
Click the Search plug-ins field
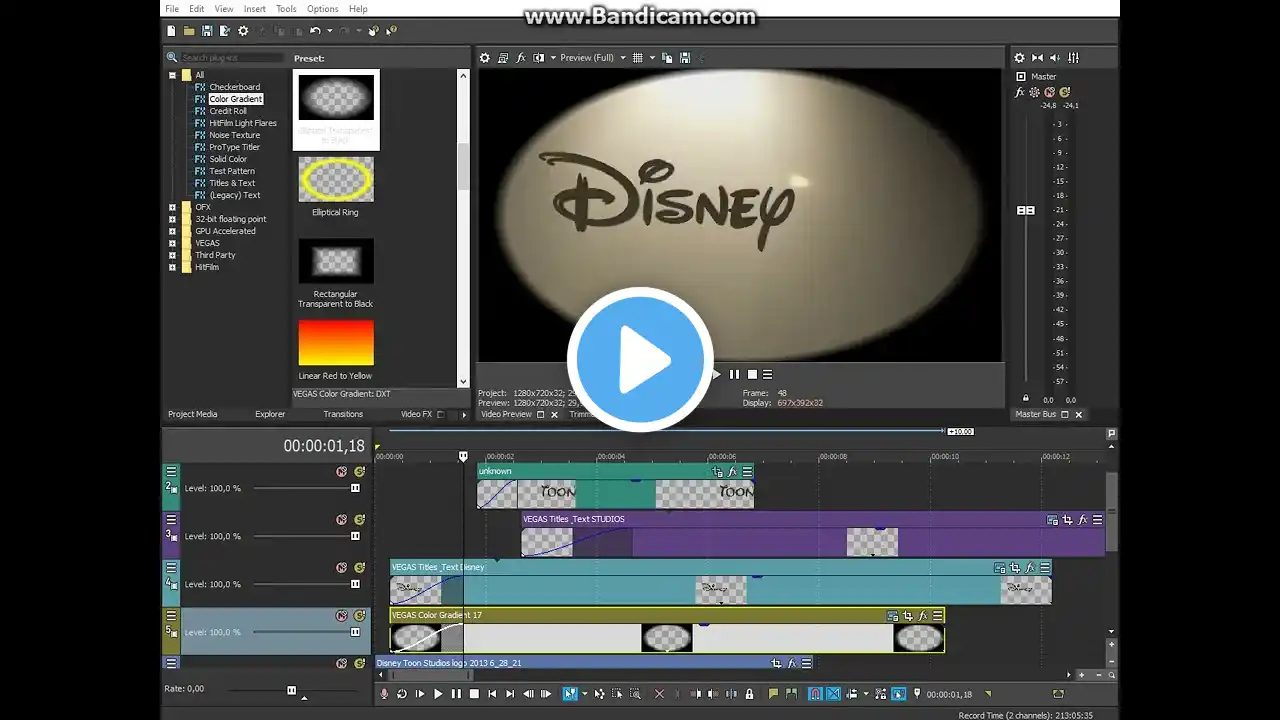(232, 58)
